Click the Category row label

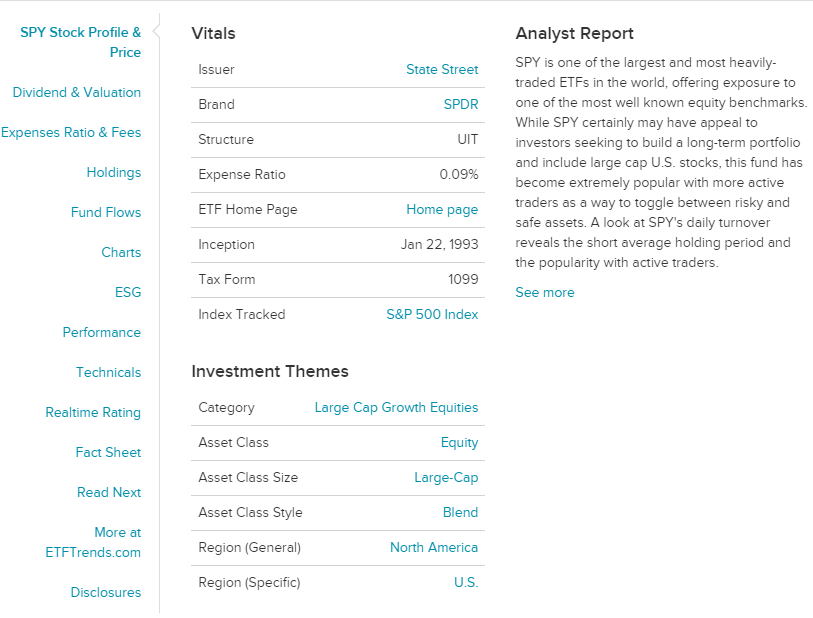point(227,408)
